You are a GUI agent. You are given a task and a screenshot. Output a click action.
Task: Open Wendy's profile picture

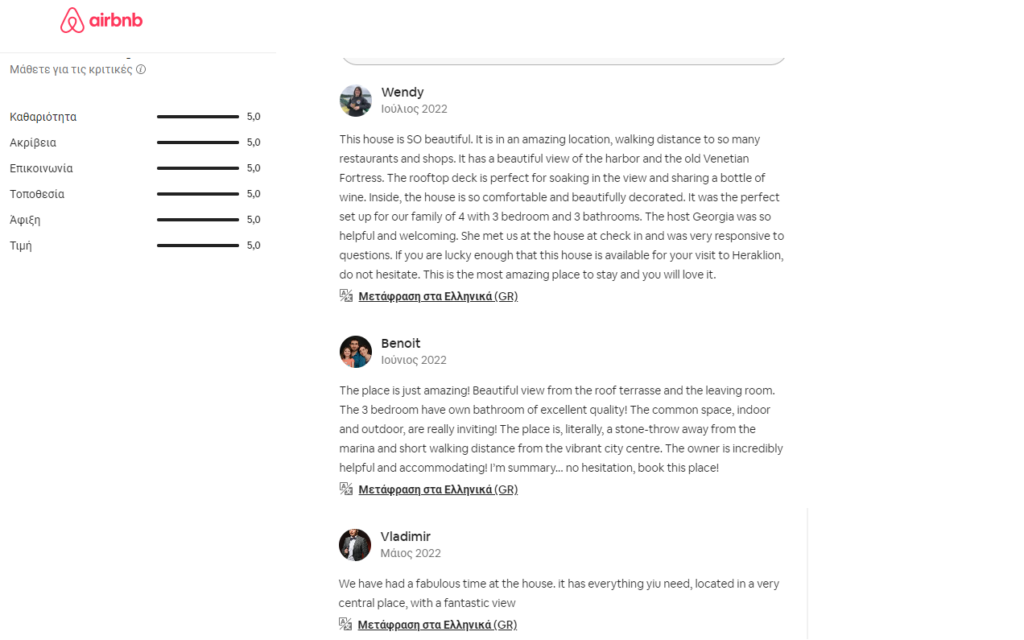click(x=355, y=100)
